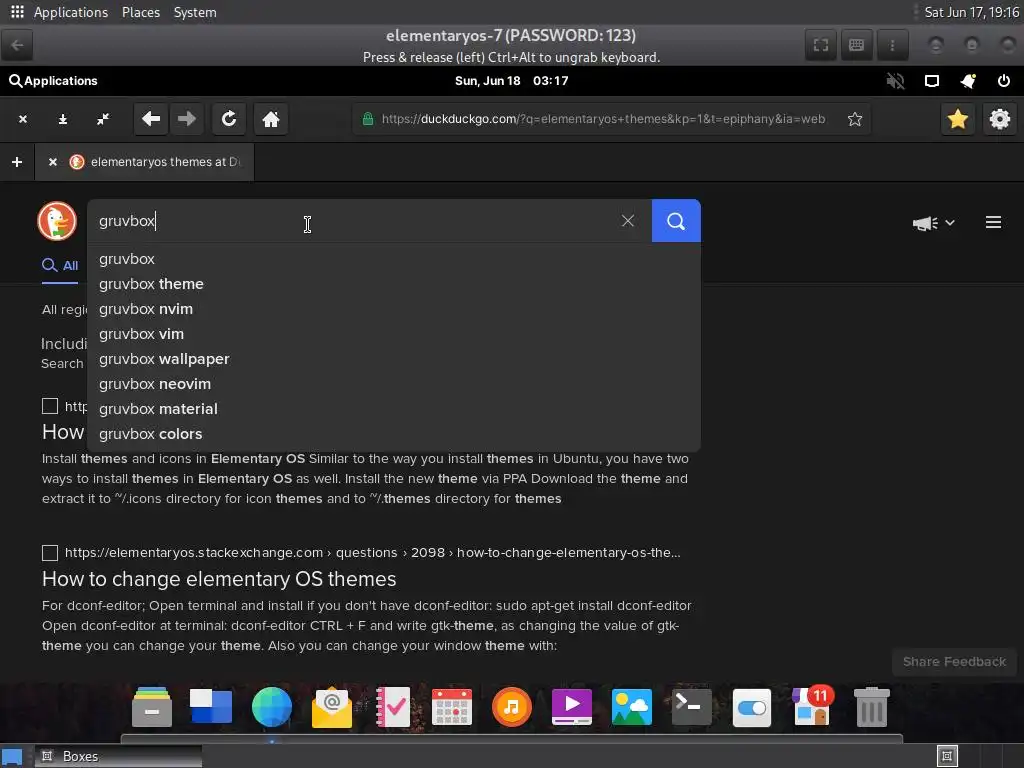The image size is (1024, 768).
Task: Open Multitasking View from the dock
Action: (x=211, y=707)
